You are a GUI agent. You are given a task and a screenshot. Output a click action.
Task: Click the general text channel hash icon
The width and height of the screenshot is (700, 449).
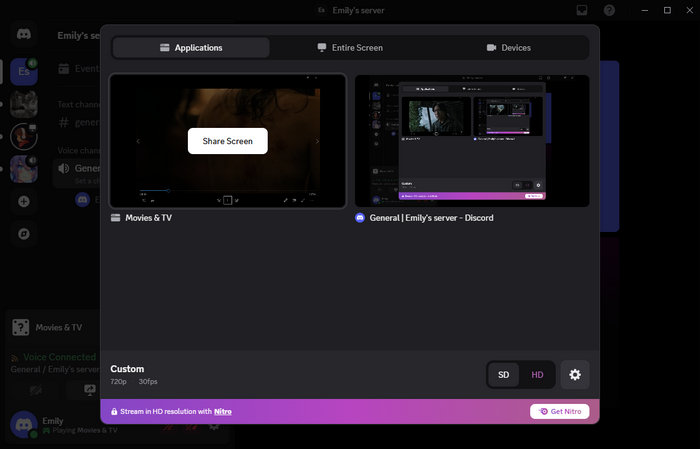tap(64, 122)
